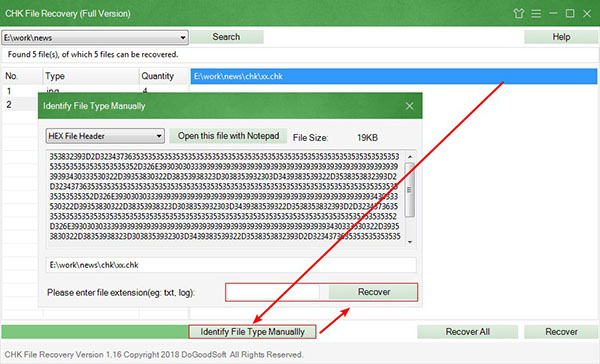Click the Search button
The width and height of the screenshot is (600, 364).
(227, 37)
